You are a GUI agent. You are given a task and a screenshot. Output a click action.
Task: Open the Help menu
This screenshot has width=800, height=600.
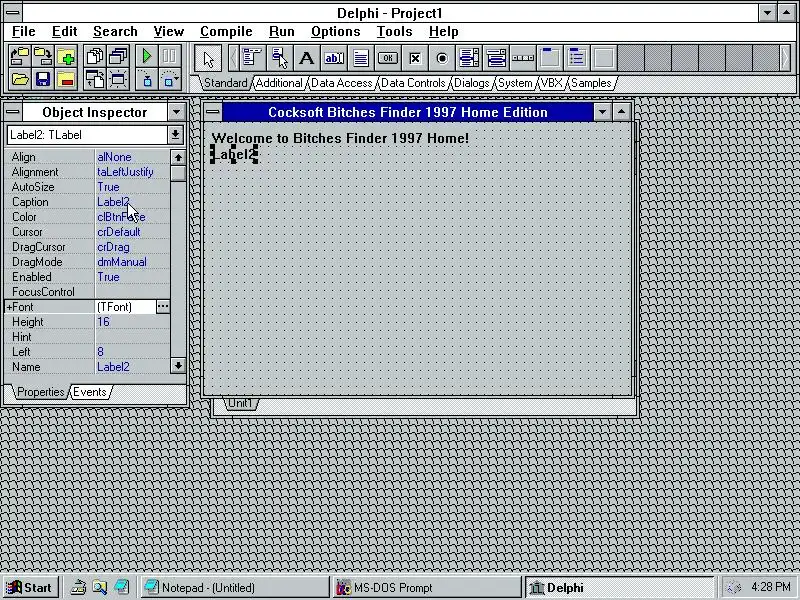pos(443,32)
